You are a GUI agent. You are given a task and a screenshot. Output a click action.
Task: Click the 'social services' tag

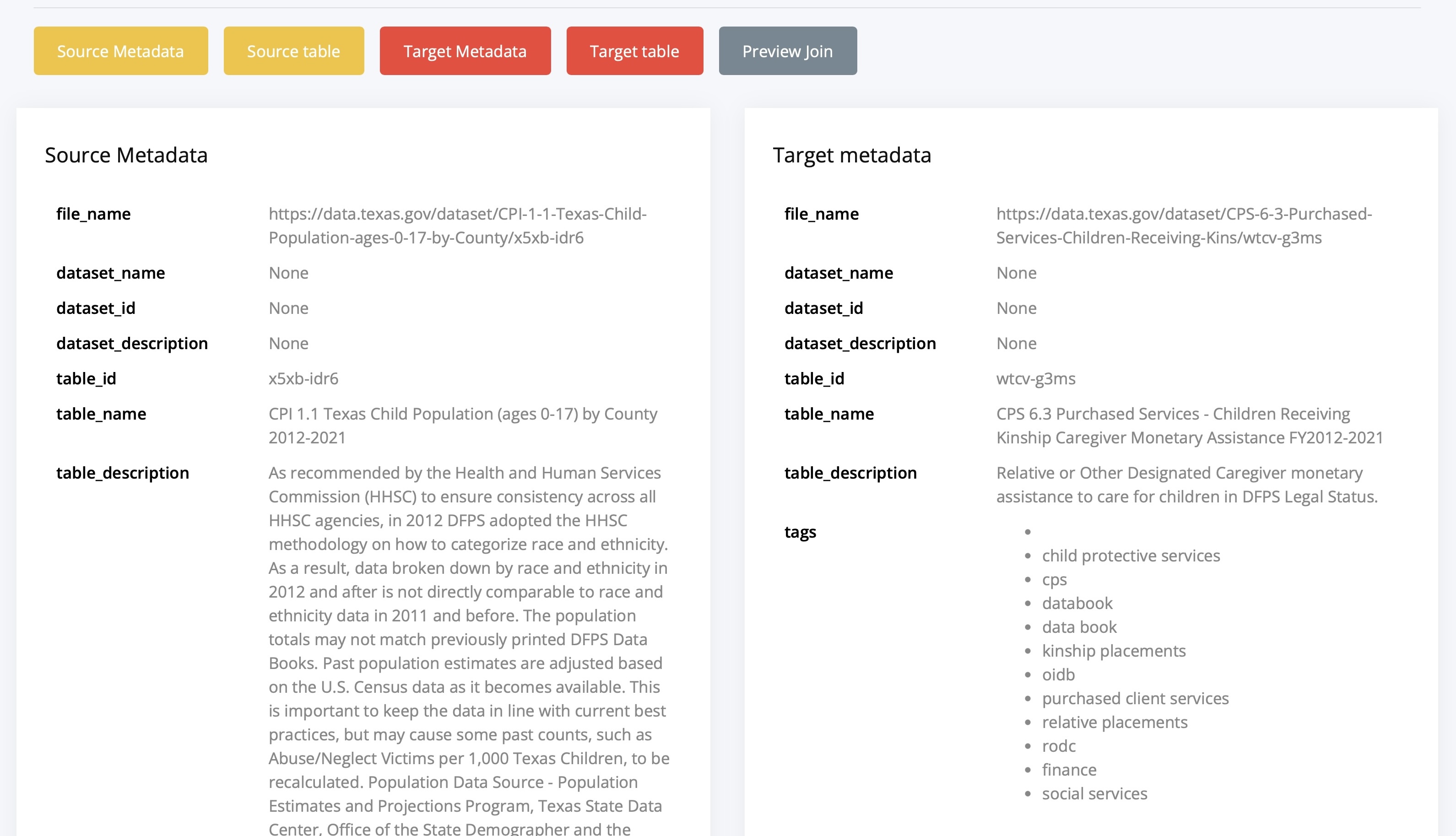[1094, 793]
